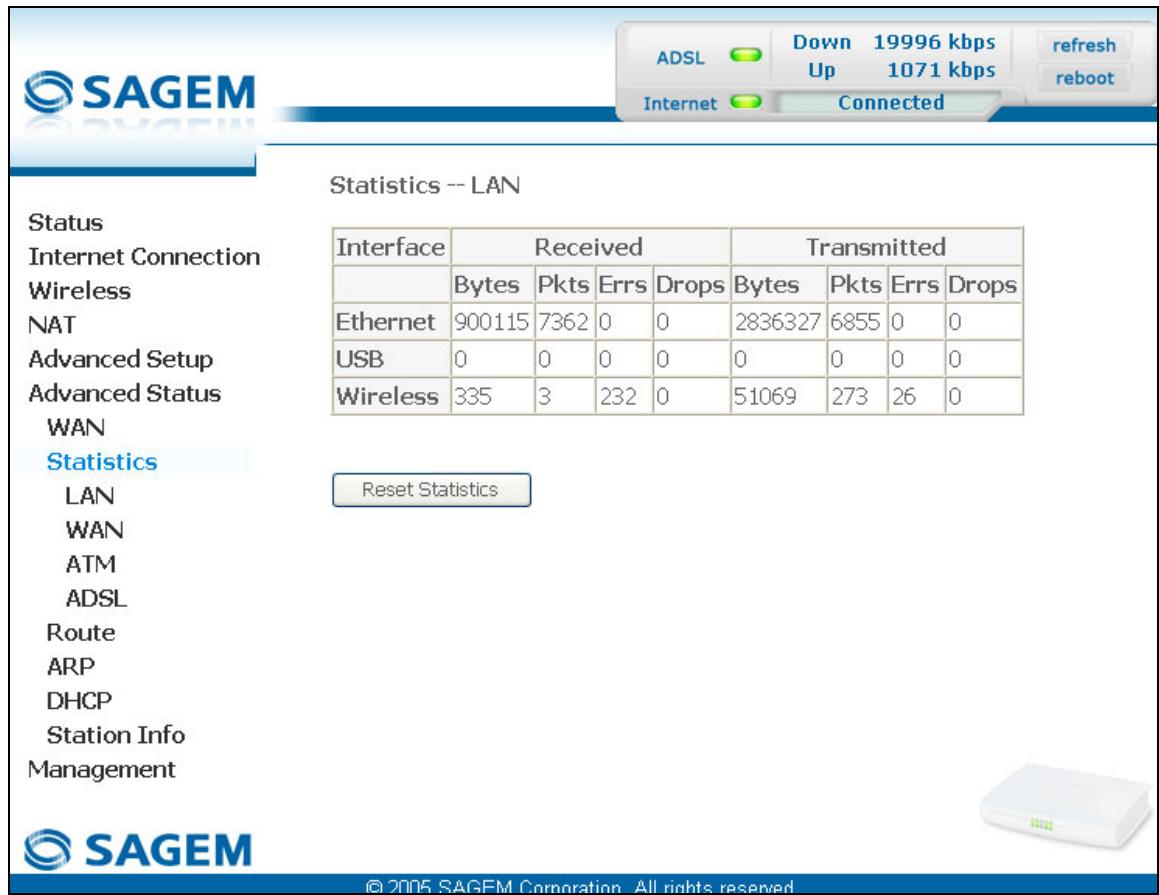
Task: Open LAN statistics submenu item
Action: point(89,496)
